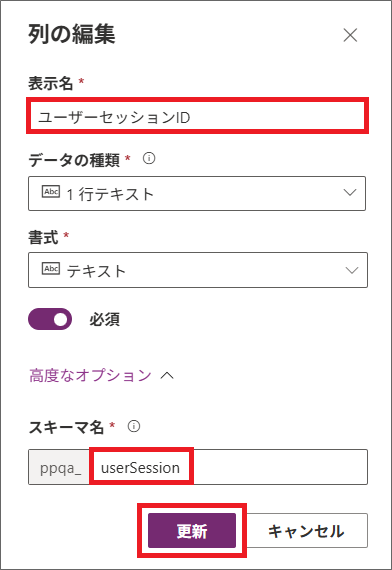Click the down chevron of 書式 dropdown
Image resolution: width=392 pixels, height=570 pixels.
[352, 270]
